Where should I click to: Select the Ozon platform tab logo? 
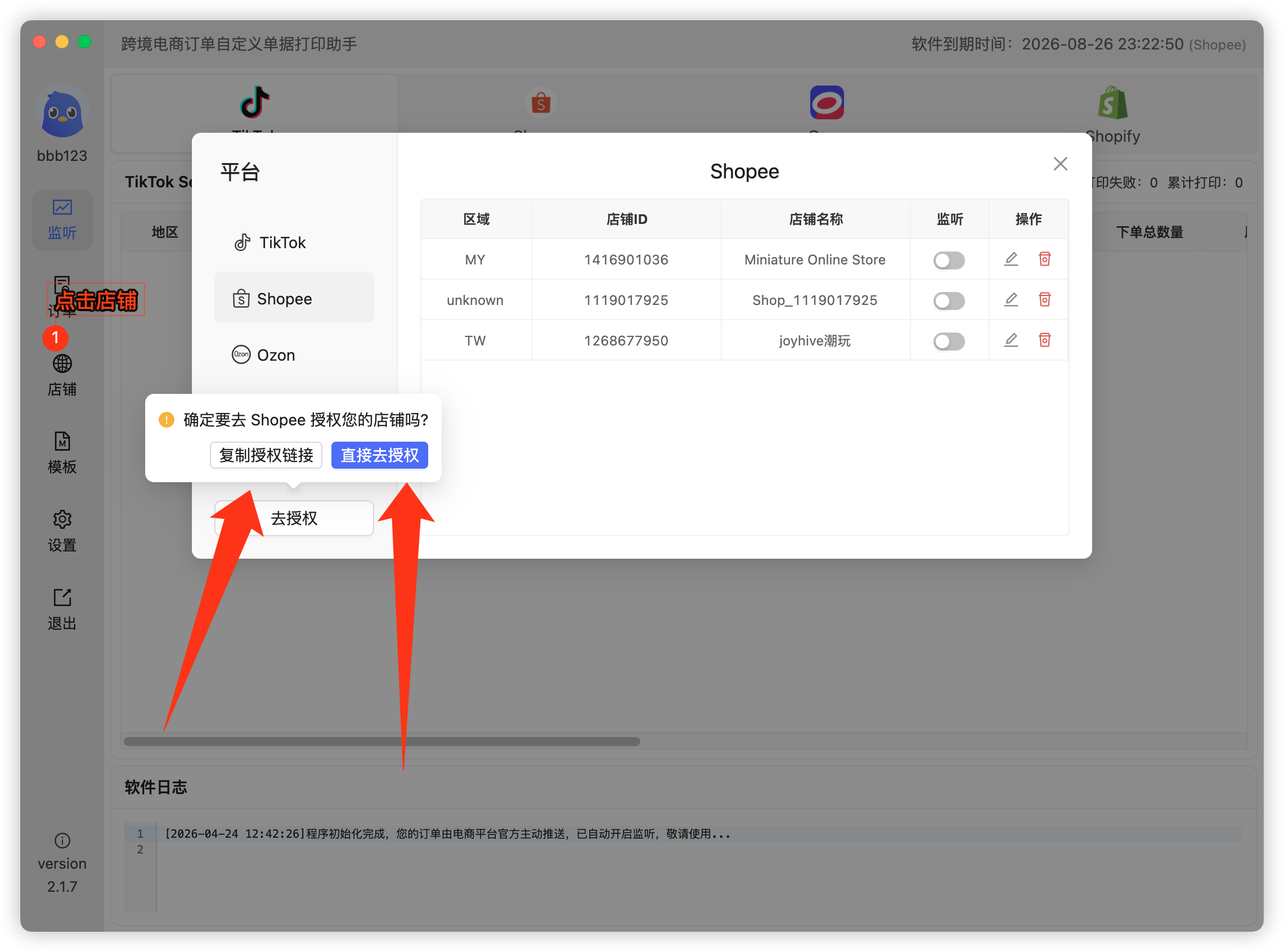click(827, 102)
